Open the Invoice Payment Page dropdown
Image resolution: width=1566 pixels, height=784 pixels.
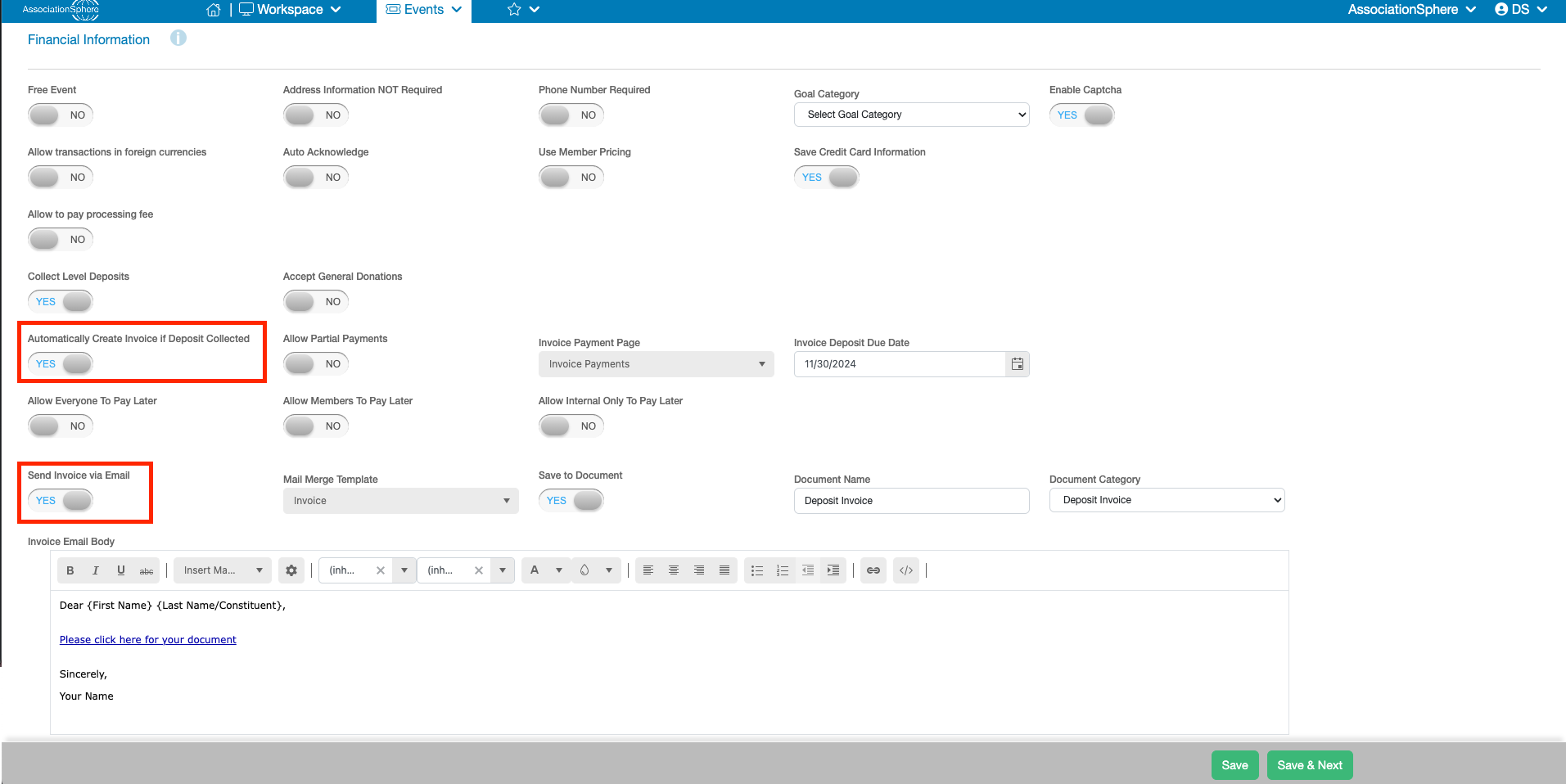[657, 364]
